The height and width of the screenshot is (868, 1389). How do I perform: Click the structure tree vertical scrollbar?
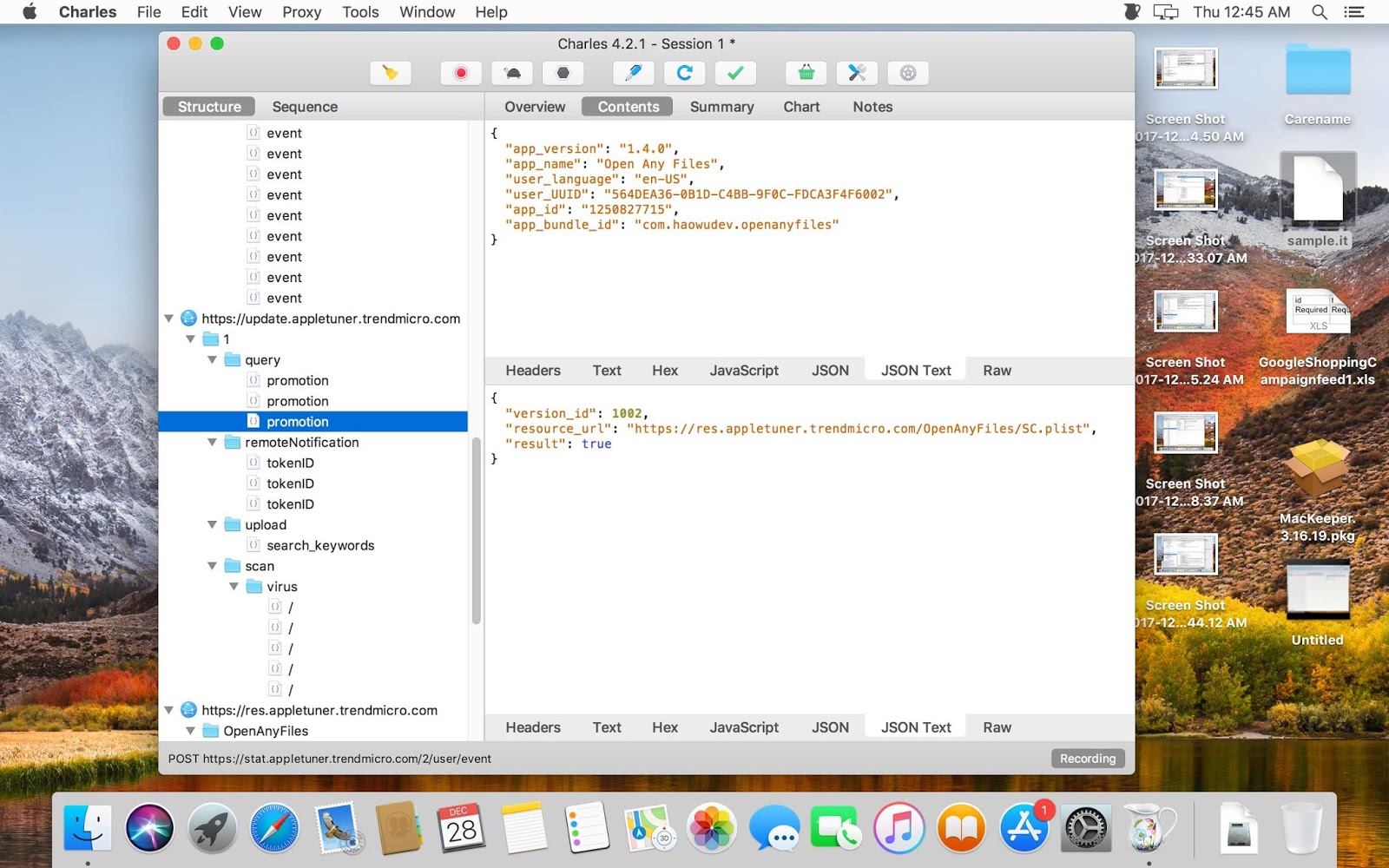(476, 531)
